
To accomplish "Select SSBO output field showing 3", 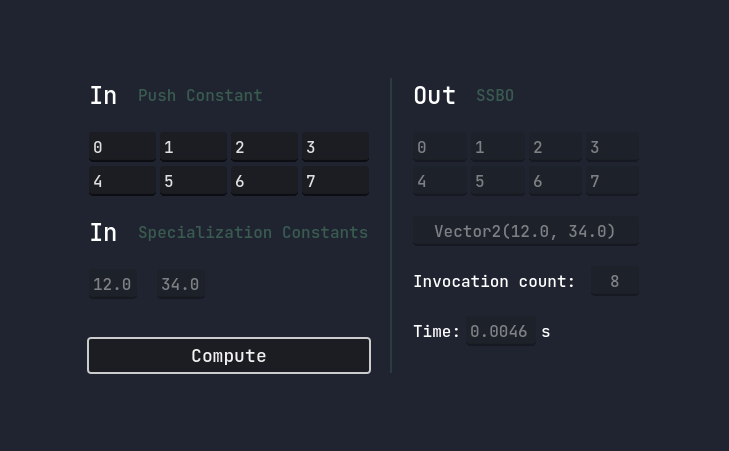I will coord(611,147).
